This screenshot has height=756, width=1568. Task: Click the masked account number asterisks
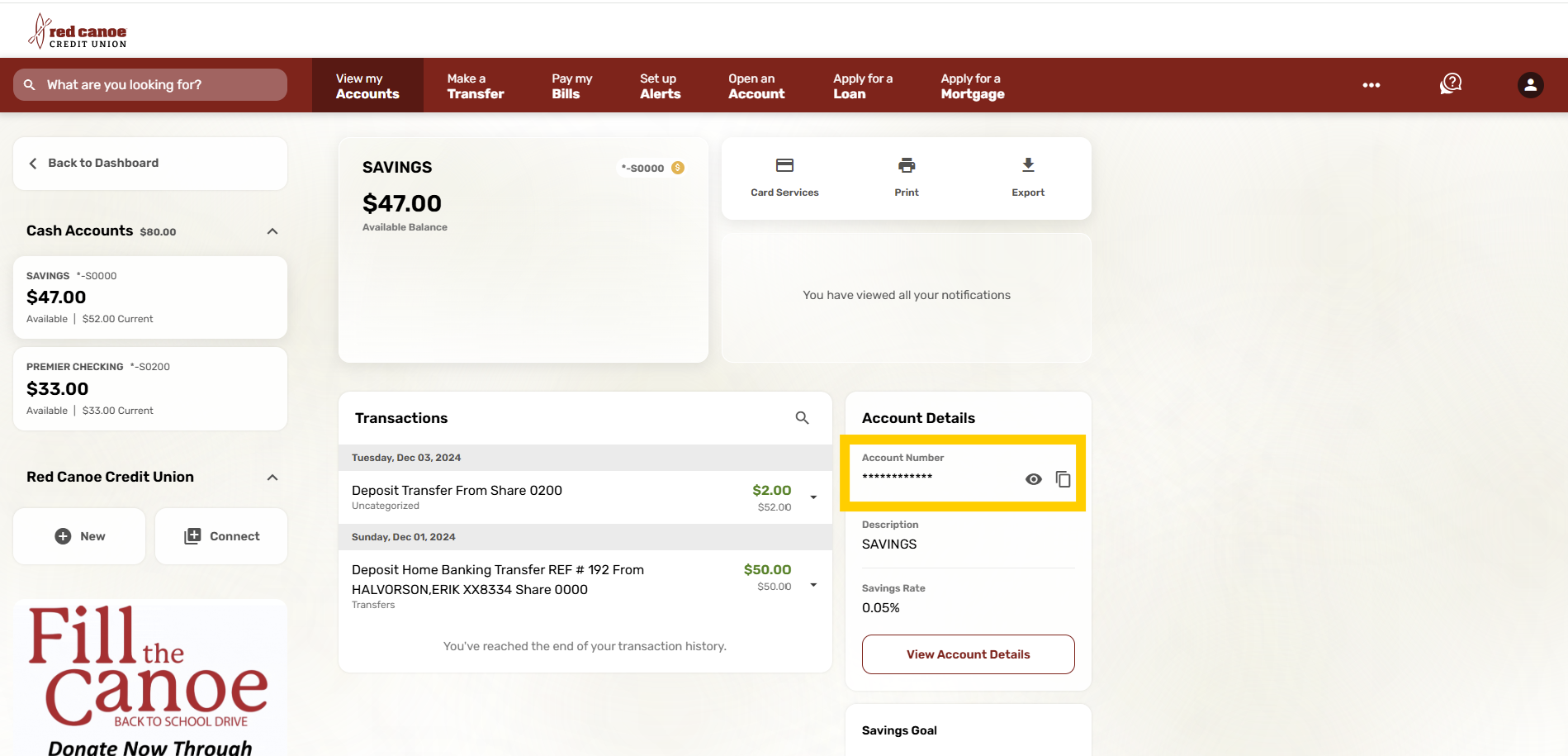pyautogui.click(x=898, y=477)
